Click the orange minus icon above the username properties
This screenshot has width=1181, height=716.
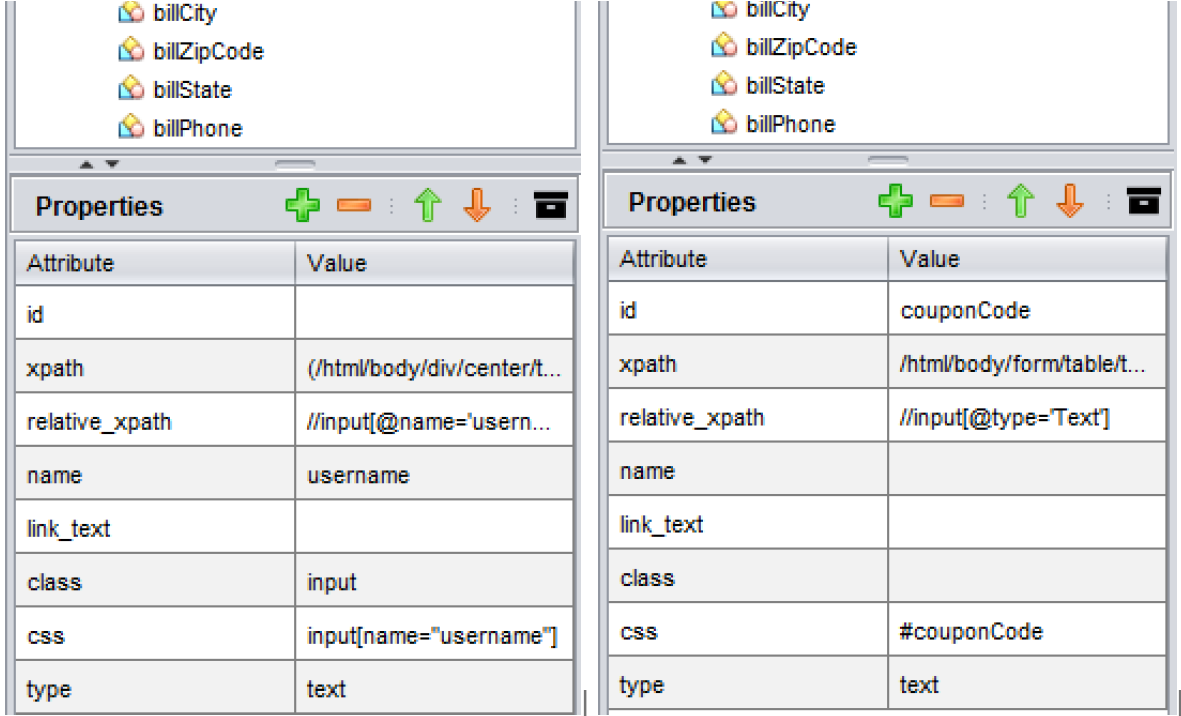click(354, 206)
